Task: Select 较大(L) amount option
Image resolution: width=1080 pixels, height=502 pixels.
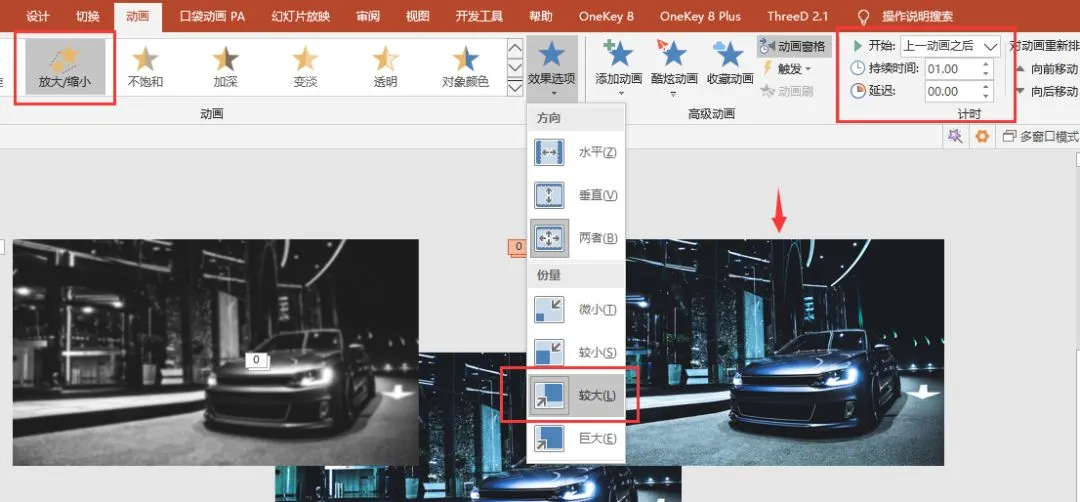Action: pos(576,395)
